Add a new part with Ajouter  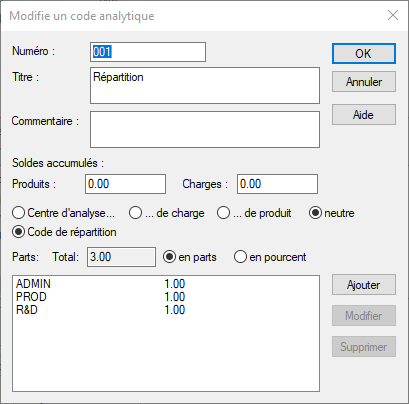point(364,285)
